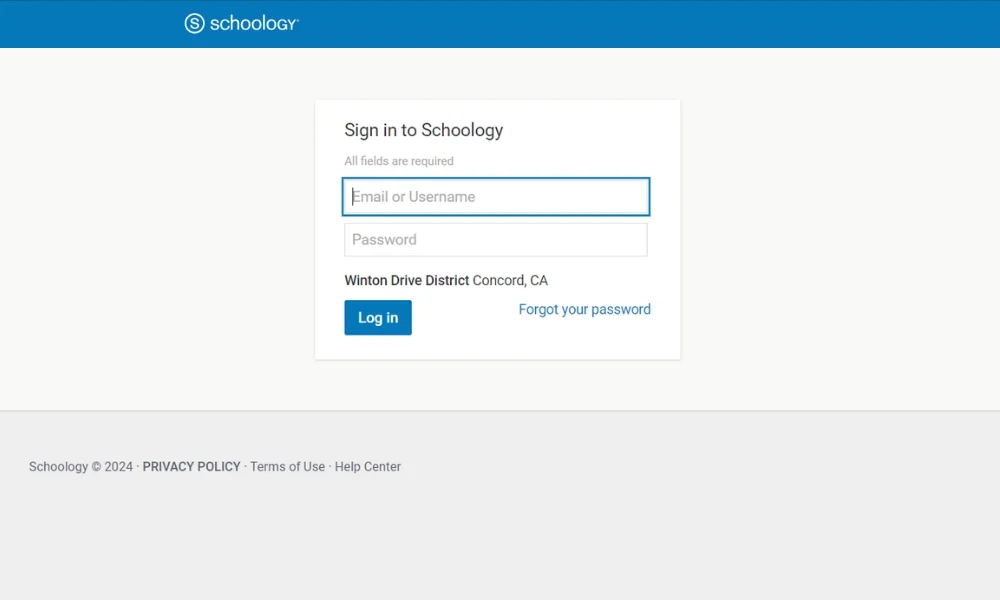Focus the Email or Username field
1000x600 pixels.
[496, 196]
